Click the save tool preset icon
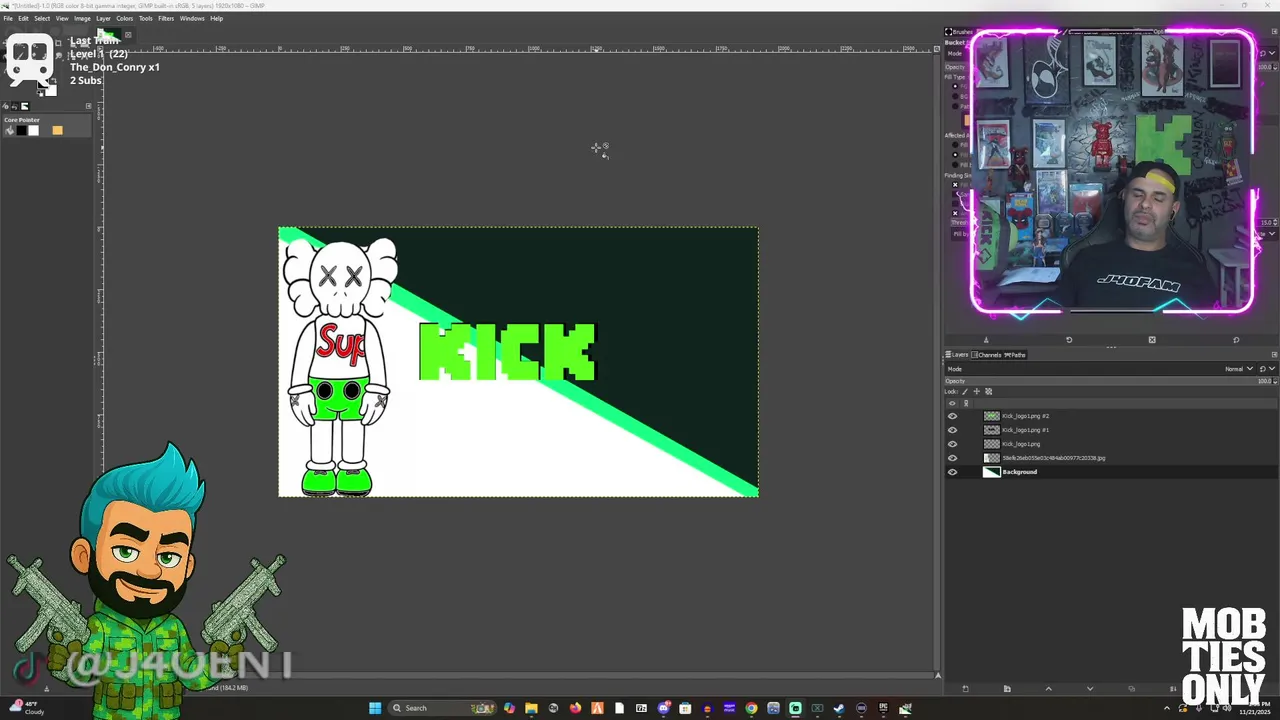 (x=985, y=340)
